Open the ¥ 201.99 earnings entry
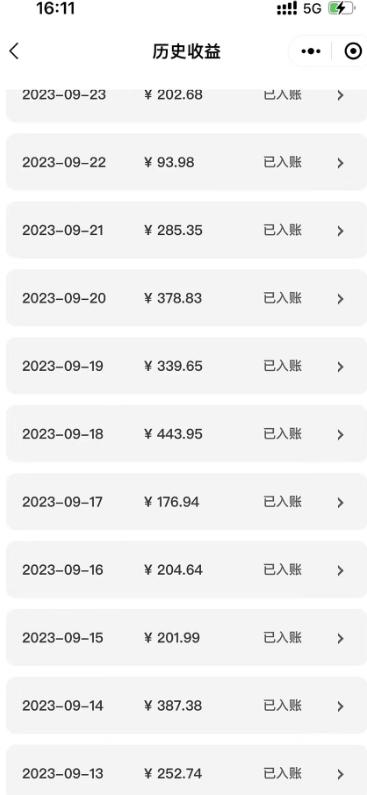Screen dimensions: 367x795 coord(184,638)
